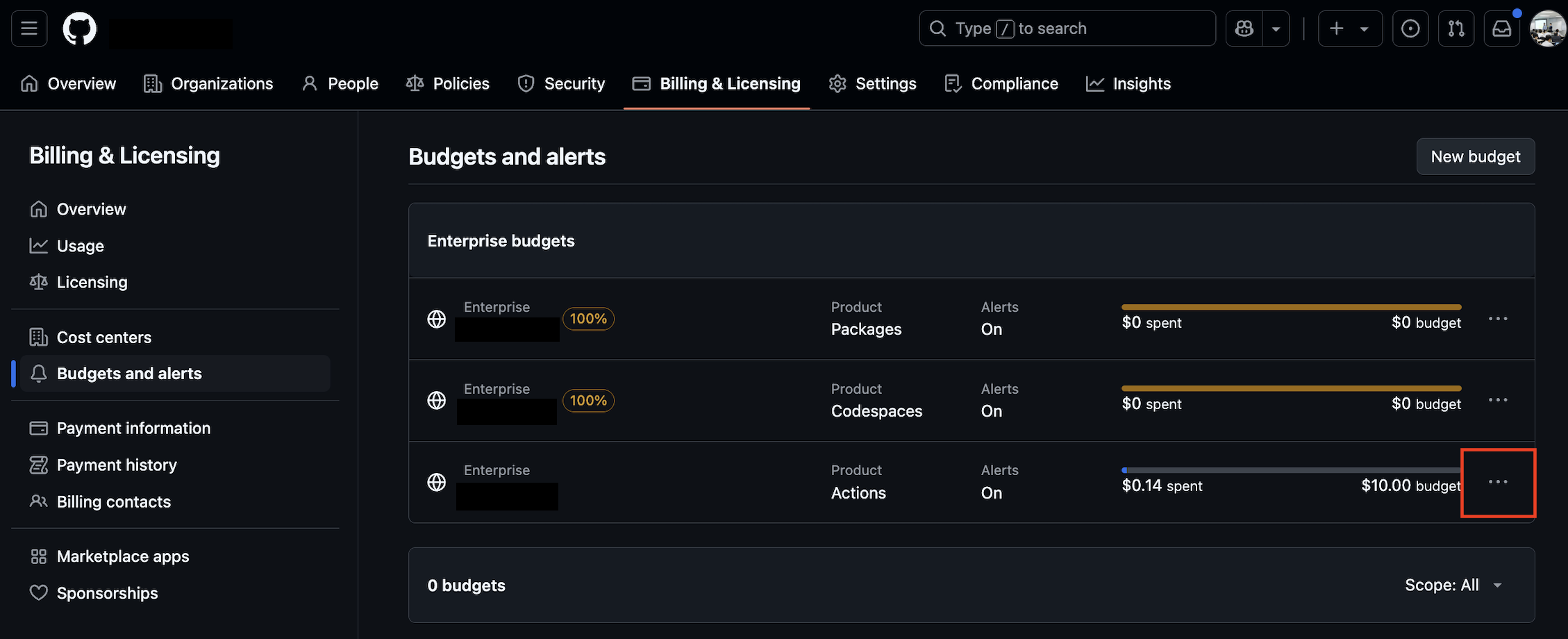
Task: Click the Codespaces budget progress bar
Action: [1292, 388]
